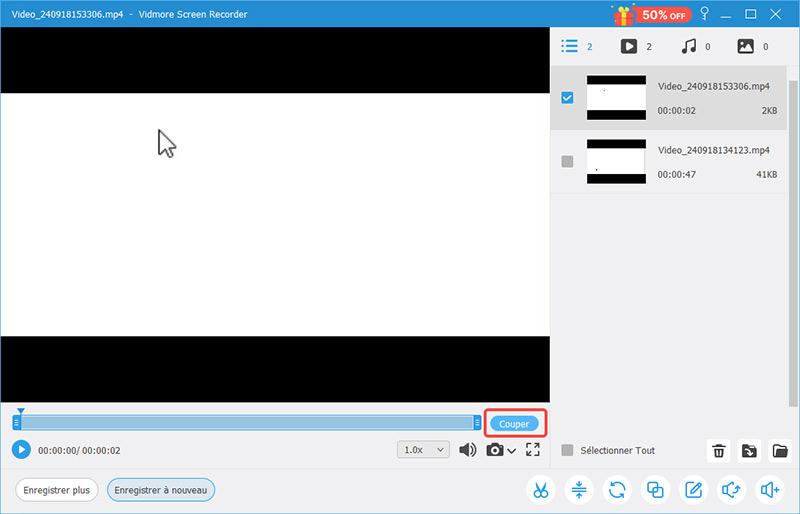Click the edit pencil icon
Viewport: 800px width, 514px height.
pos(693,490)
